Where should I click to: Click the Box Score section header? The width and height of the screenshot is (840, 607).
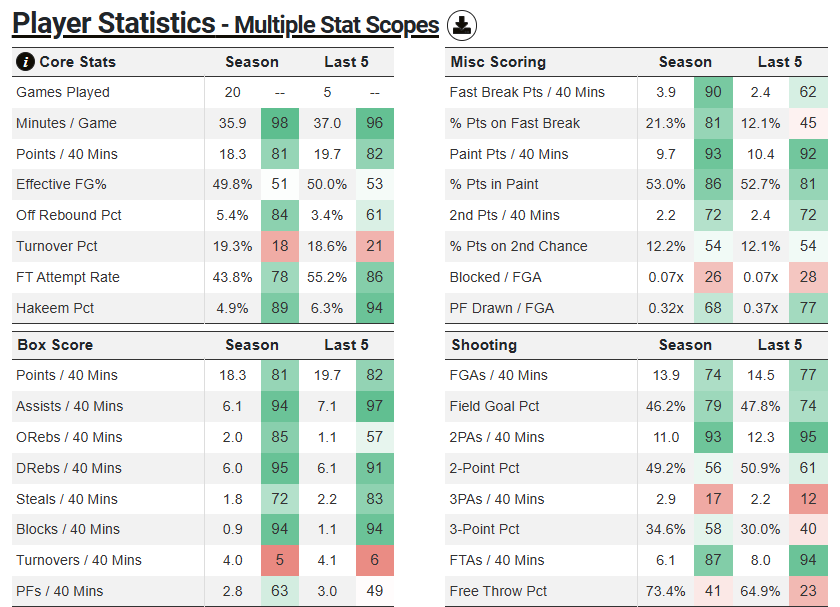(55, 345)
